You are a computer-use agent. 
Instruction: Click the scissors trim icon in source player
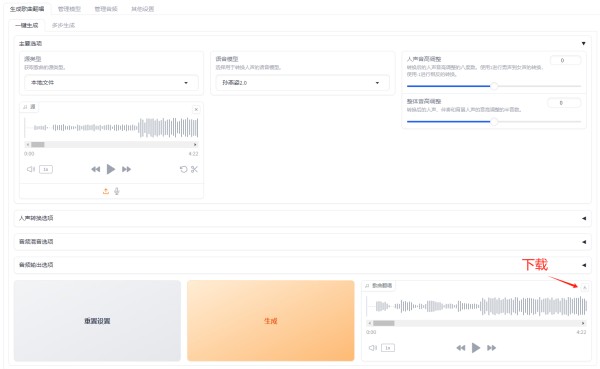194,169
